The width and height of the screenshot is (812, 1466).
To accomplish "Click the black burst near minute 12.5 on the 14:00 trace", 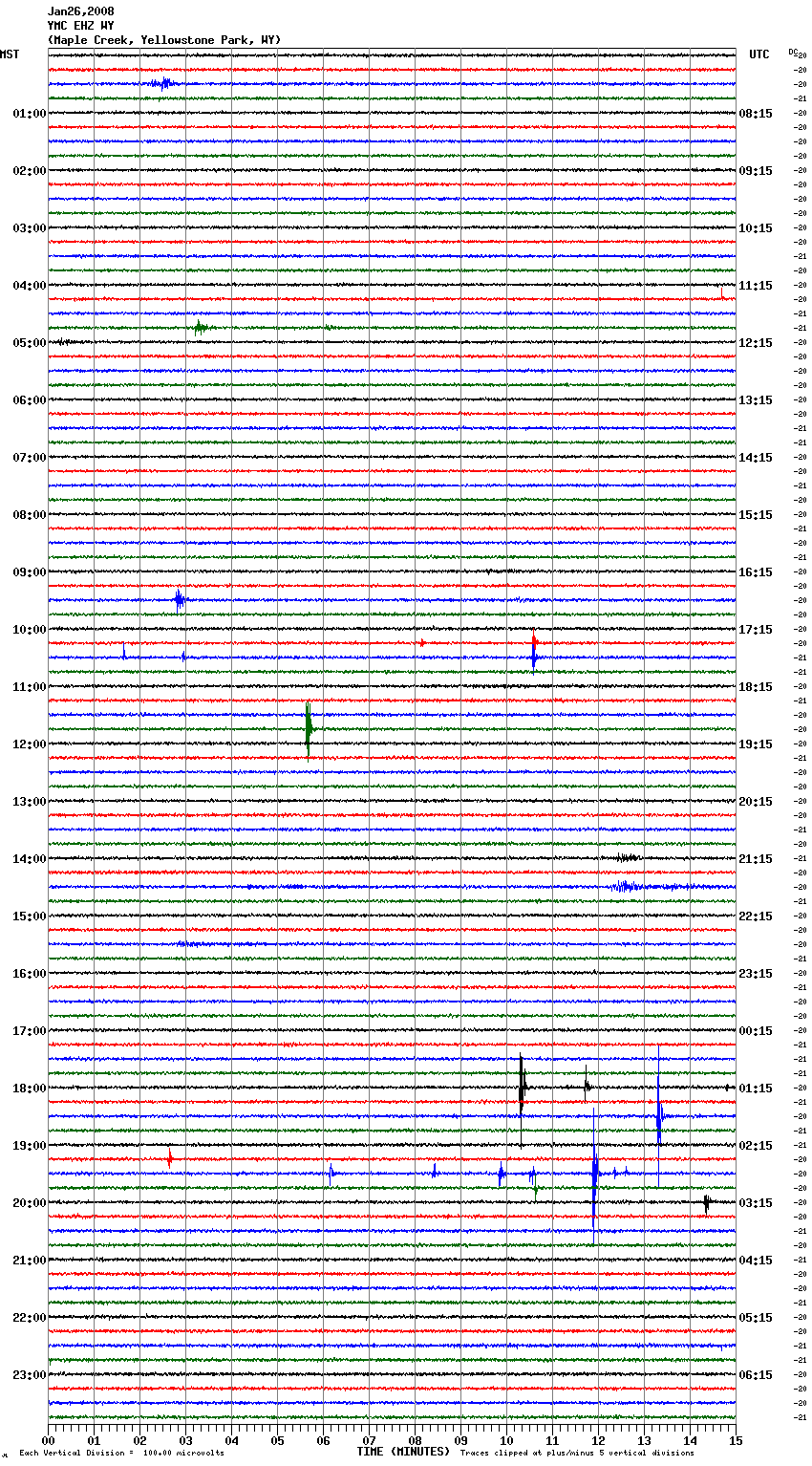I will coord(626,858).
